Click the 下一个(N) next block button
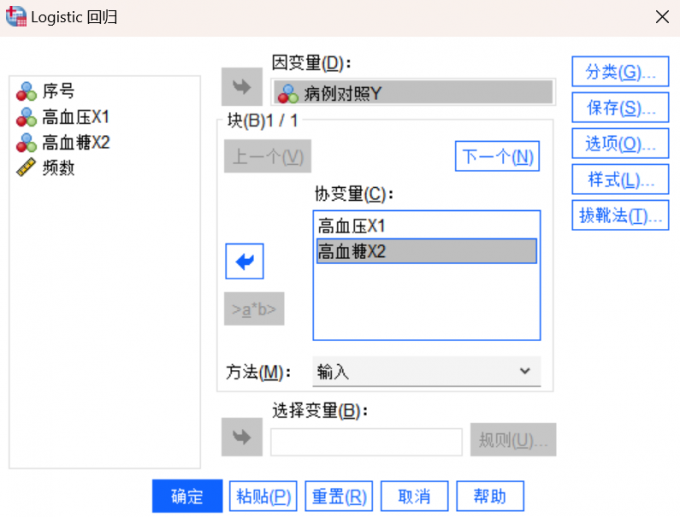Screen dimensions: 680x517 click(497, 156)
